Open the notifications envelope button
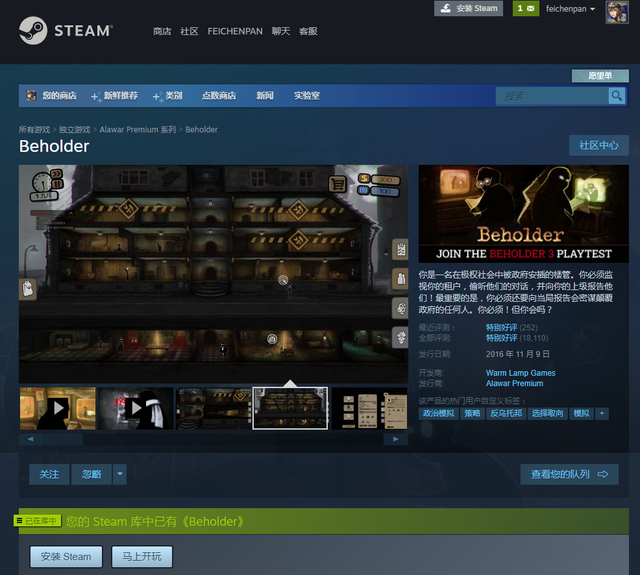The image size is (640, 575). pos(526,9)
